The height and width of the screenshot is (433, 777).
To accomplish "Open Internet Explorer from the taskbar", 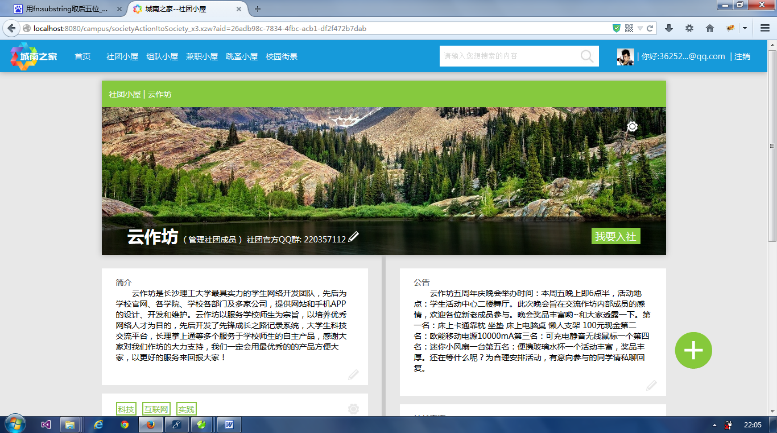I will coord(97,424).
